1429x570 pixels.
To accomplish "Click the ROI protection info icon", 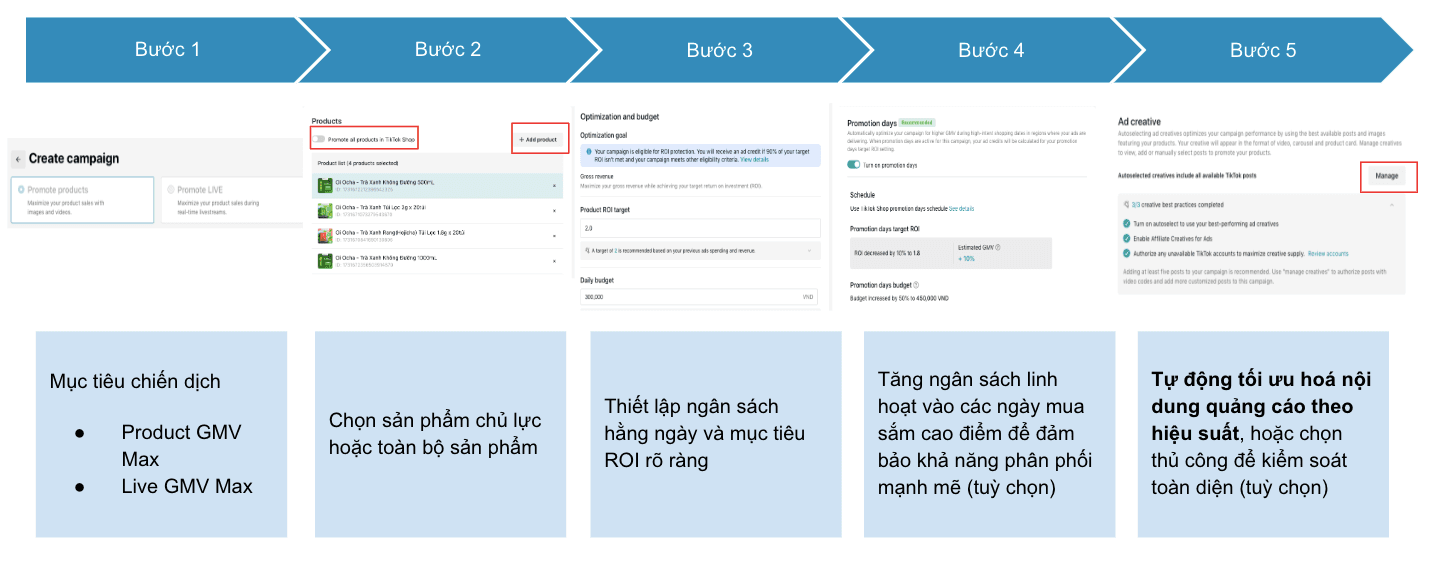I will [x=587, y=151].
